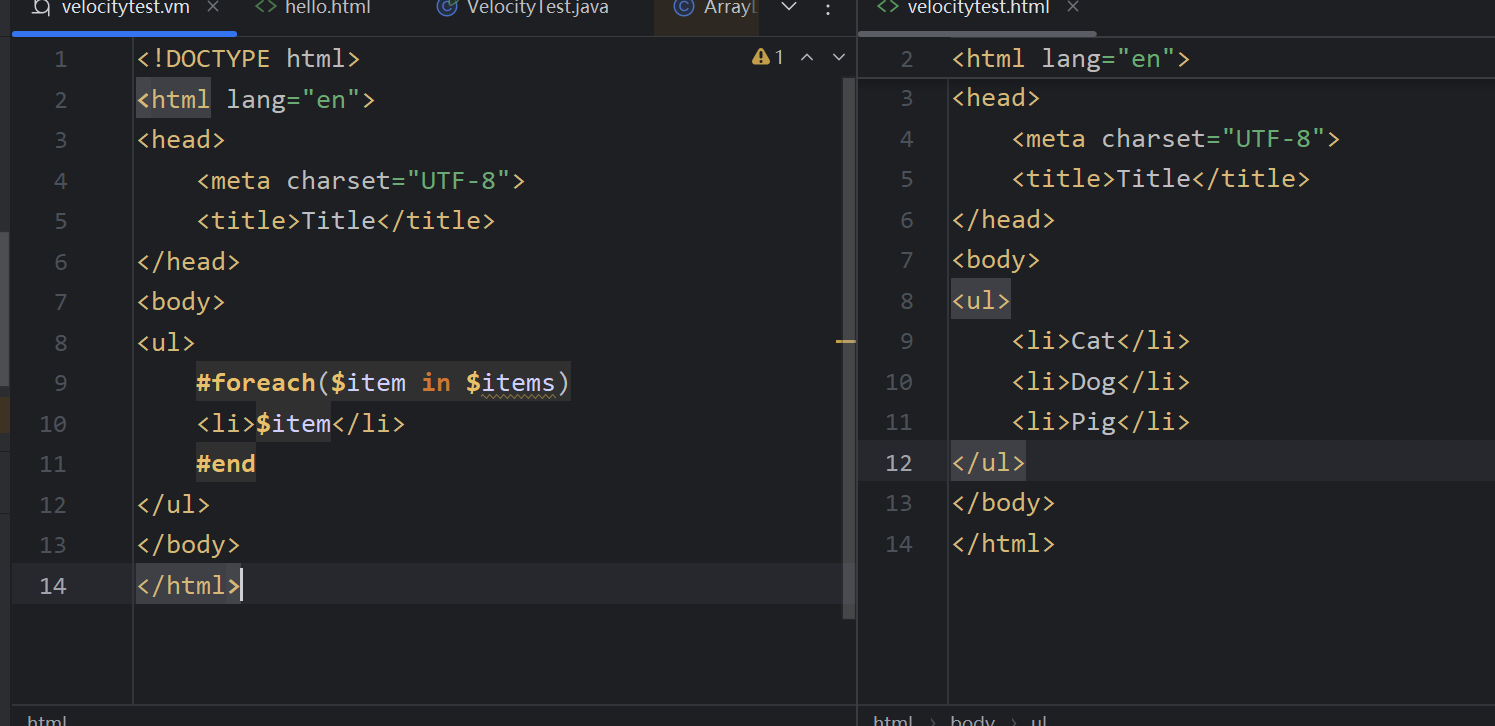Click the right editor horizontal scrollbar
1495x726 pixels.
click(977, 35)
